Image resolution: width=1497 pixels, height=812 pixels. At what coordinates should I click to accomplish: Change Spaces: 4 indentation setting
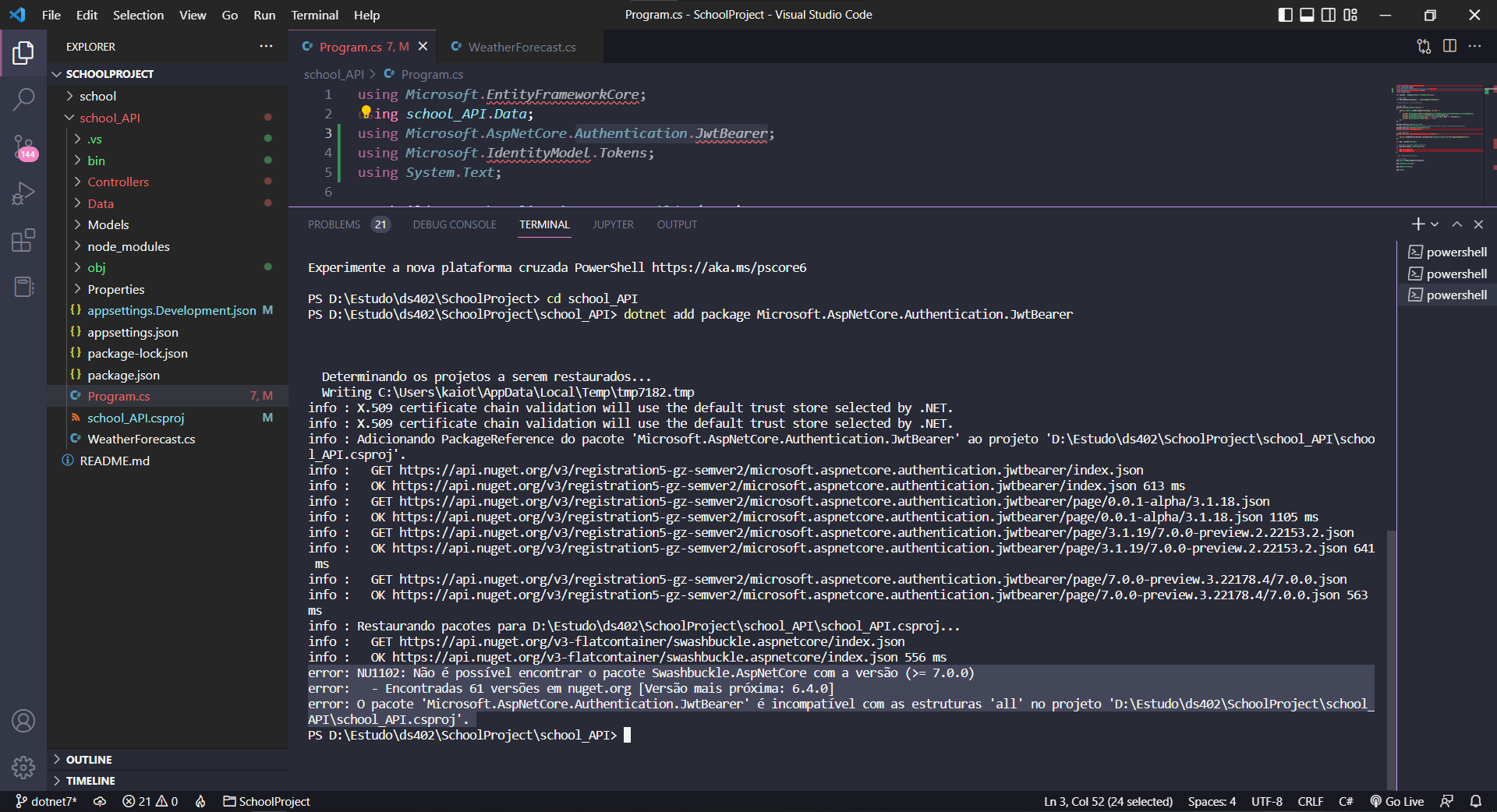[x=1212, y=801]
